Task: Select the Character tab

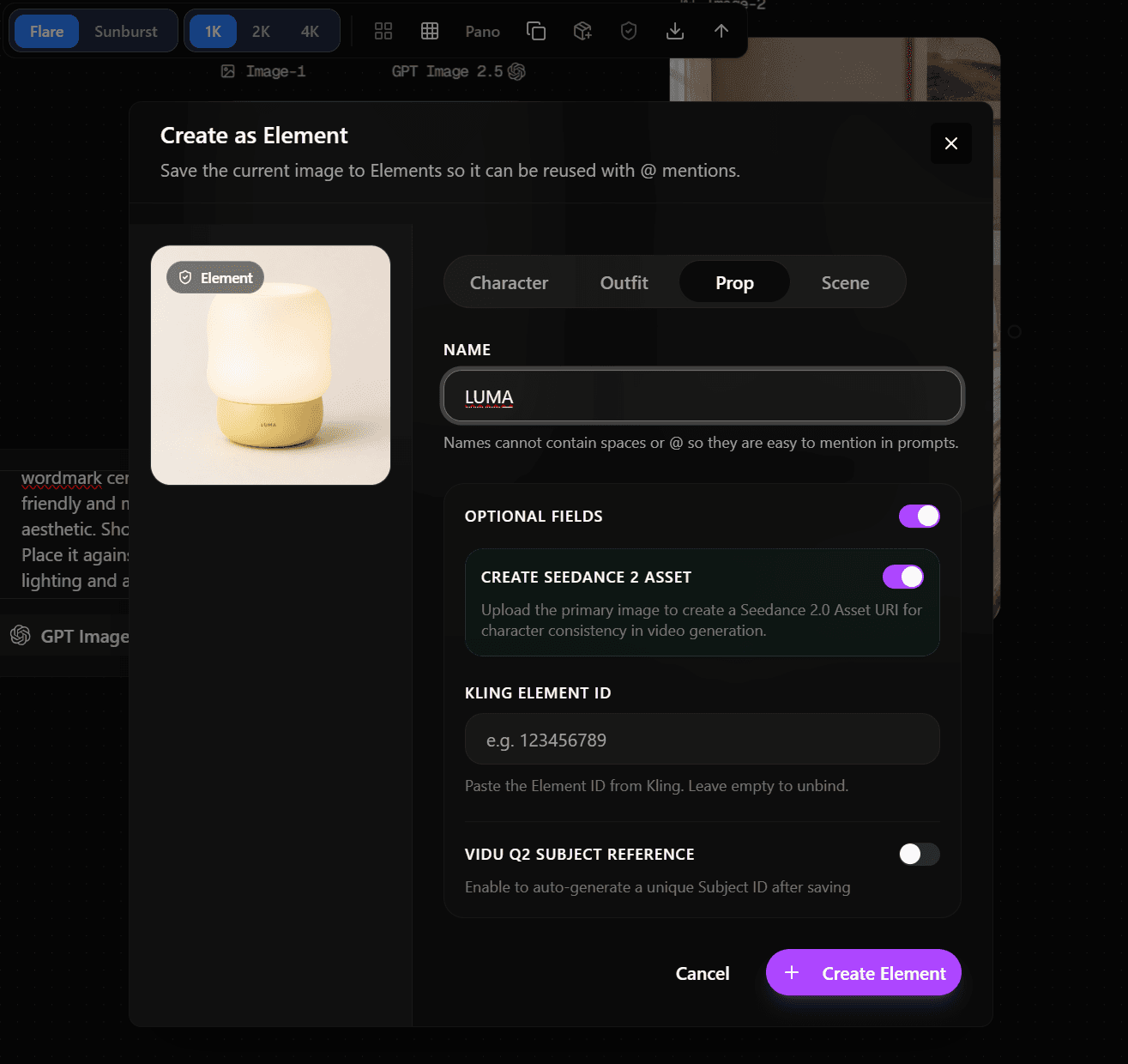Action: [x=509, y=282]
